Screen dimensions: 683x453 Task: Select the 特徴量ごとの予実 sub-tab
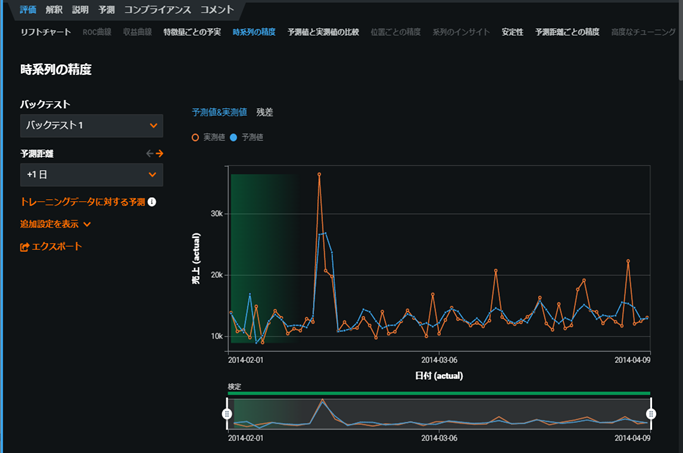pyautogui.click(x=192, y=32)
